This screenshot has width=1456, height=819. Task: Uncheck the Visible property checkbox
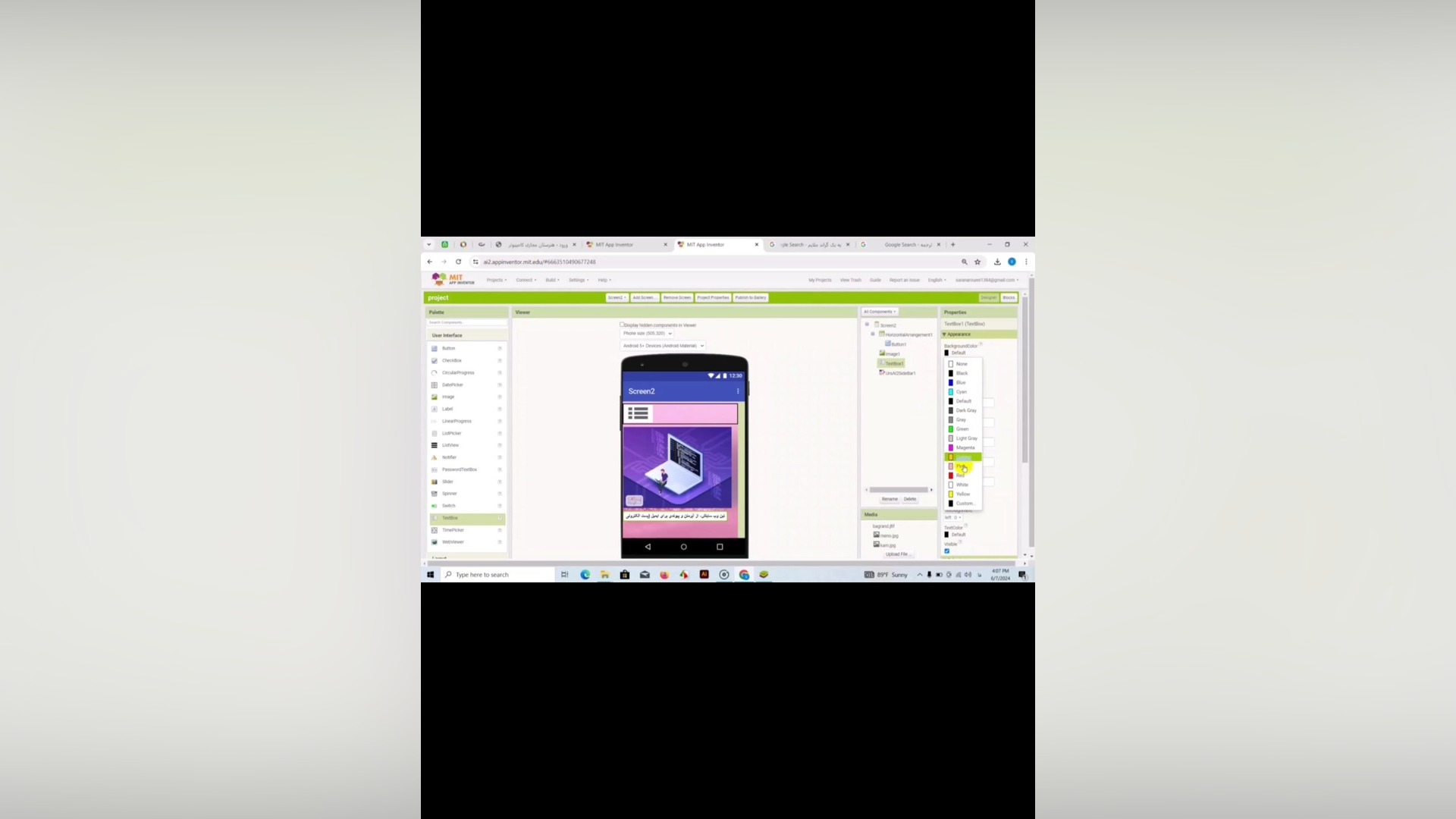pos(947,551)
